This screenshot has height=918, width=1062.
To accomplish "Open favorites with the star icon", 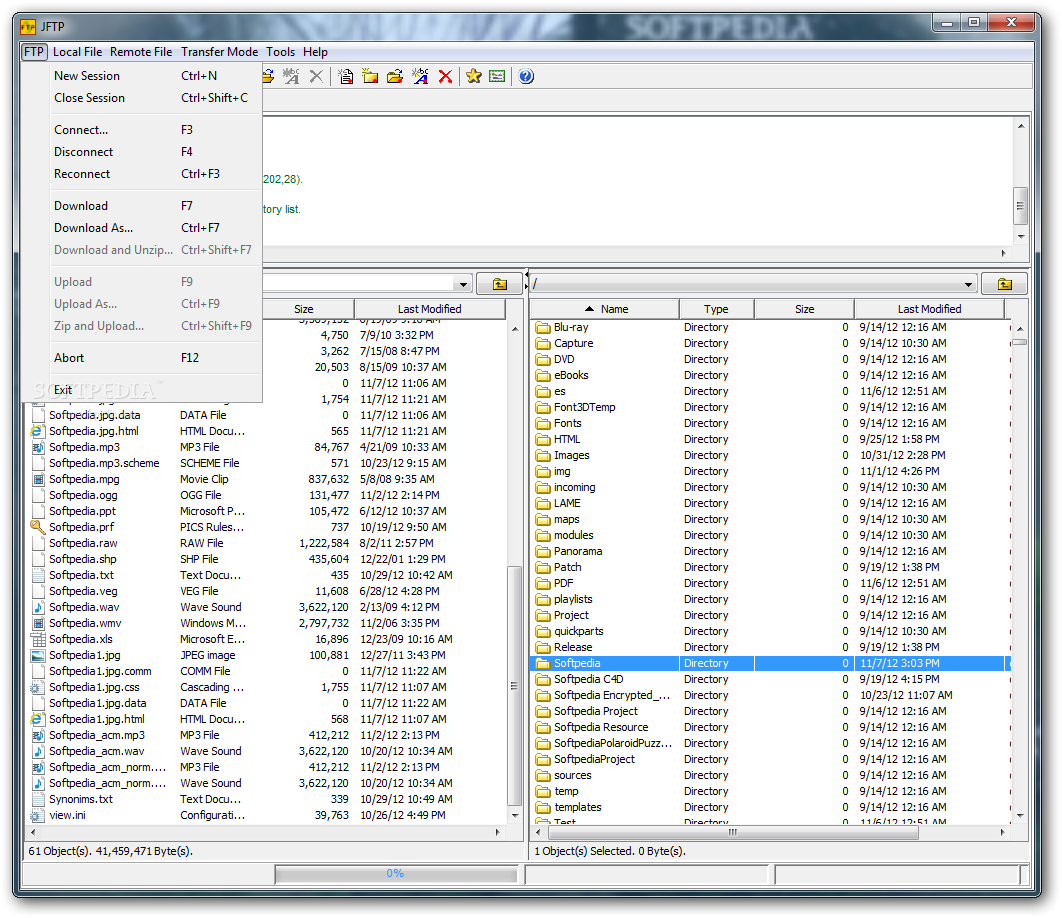I will pos(473,77).
